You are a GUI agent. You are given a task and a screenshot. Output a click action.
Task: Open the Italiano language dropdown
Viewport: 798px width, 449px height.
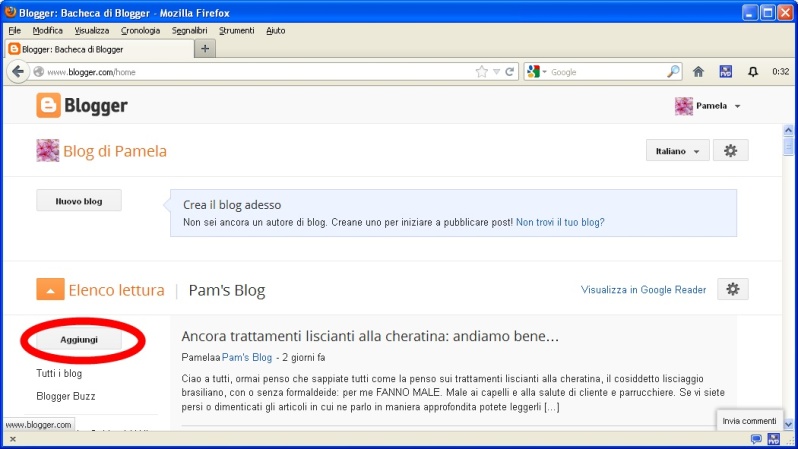click(x=677, y=151)
